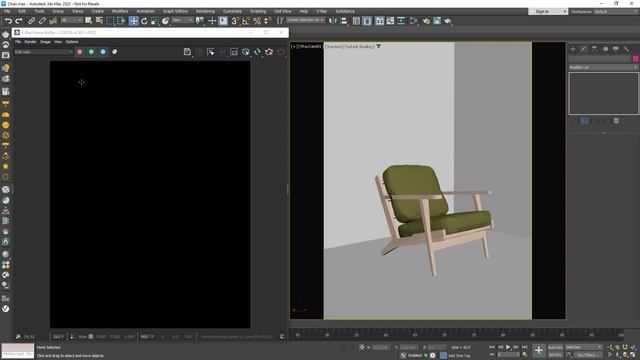This screenshot has height=360, width=640.
Task: Open the Modify tab in command panel
Action: click(x=584, y=49)
